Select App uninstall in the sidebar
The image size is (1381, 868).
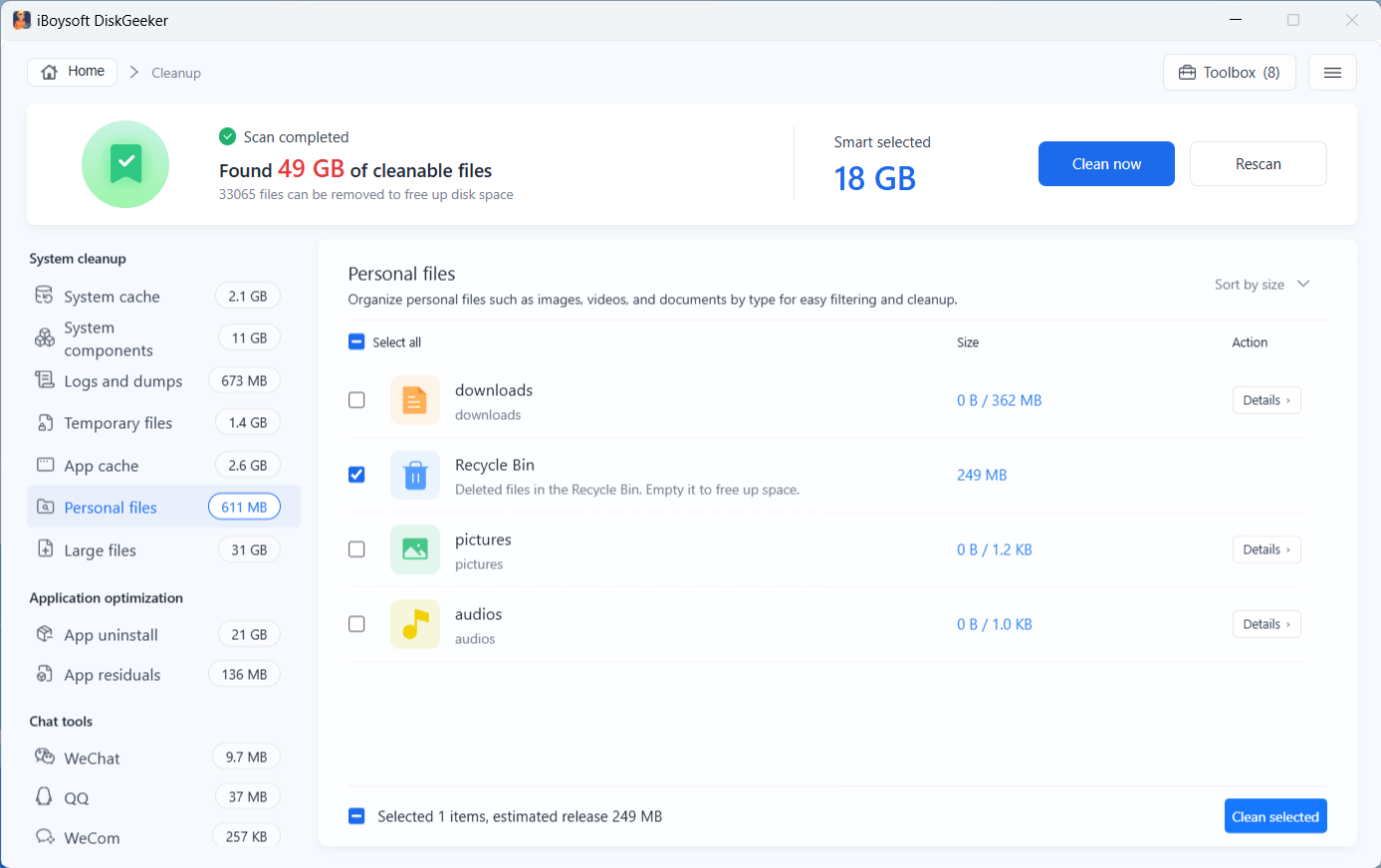[x=163, y=634]
